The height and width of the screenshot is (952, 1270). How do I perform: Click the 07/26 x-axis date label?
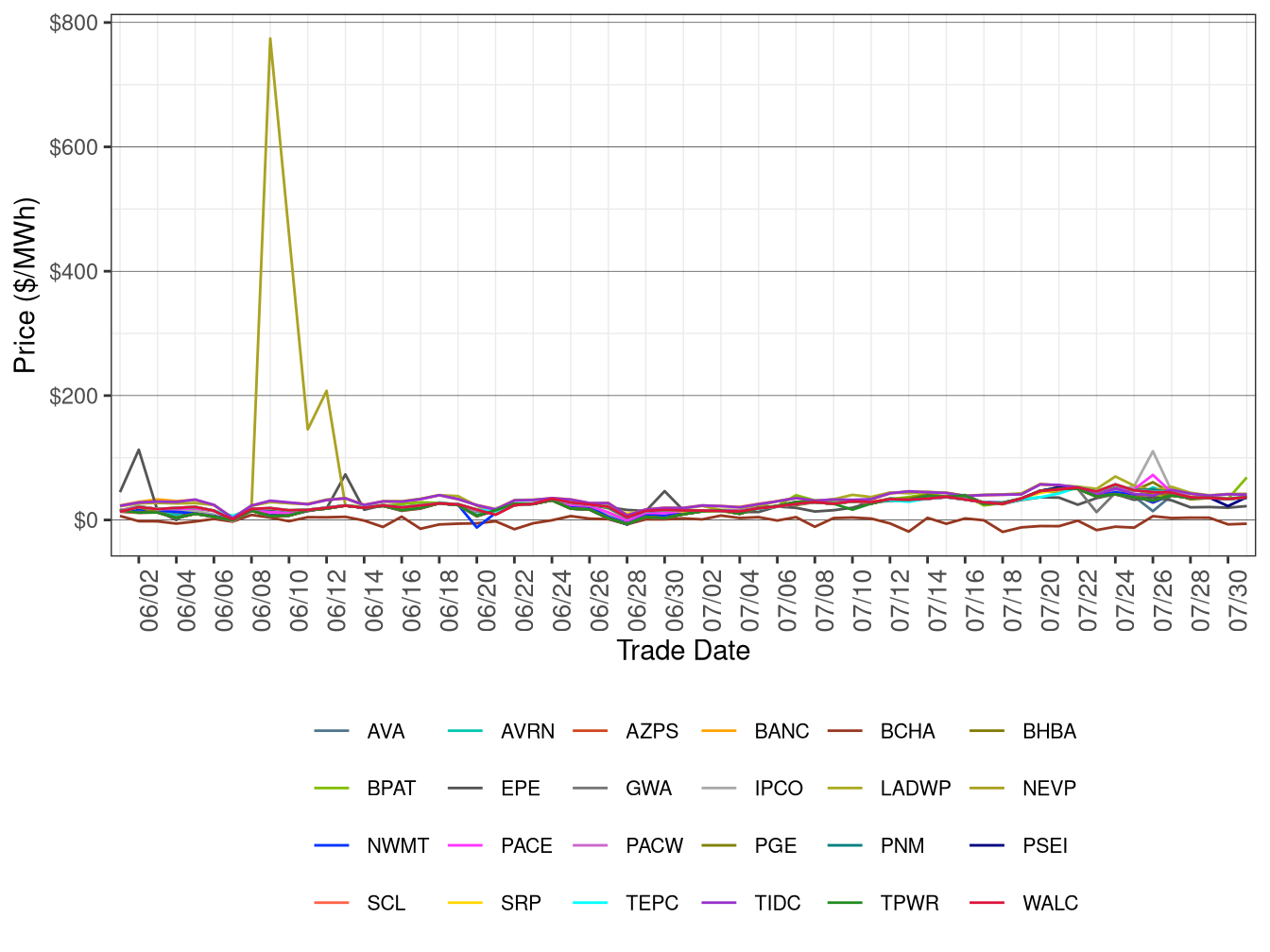pyautogui.click(x=1163, y=600)
